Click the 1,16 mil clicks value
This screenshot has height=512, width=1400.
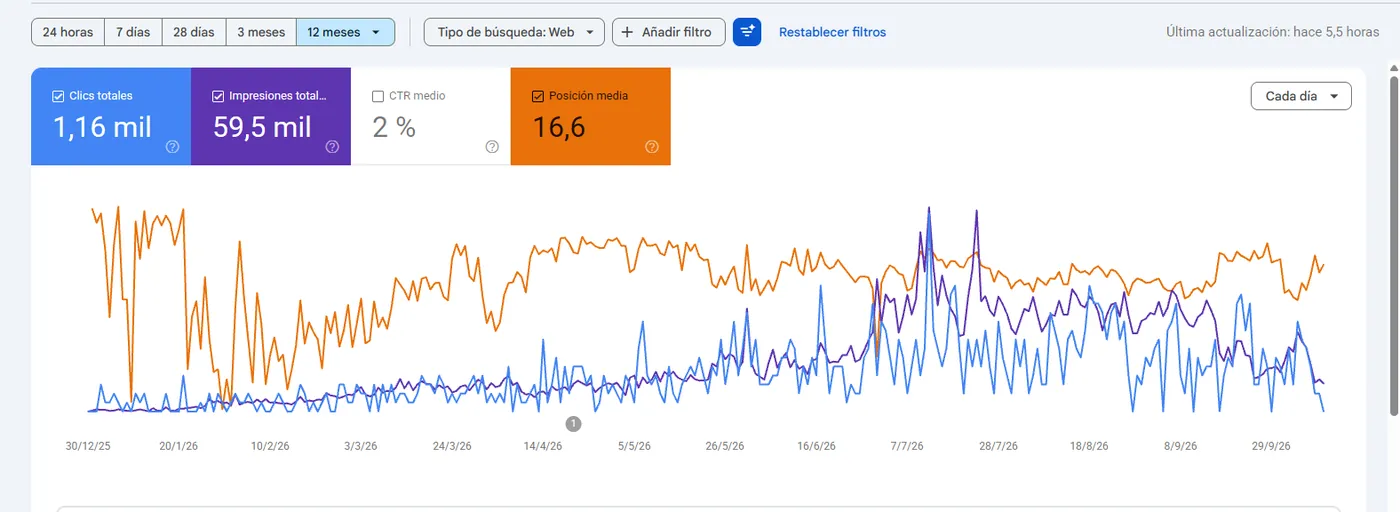[x=102, y=127]
